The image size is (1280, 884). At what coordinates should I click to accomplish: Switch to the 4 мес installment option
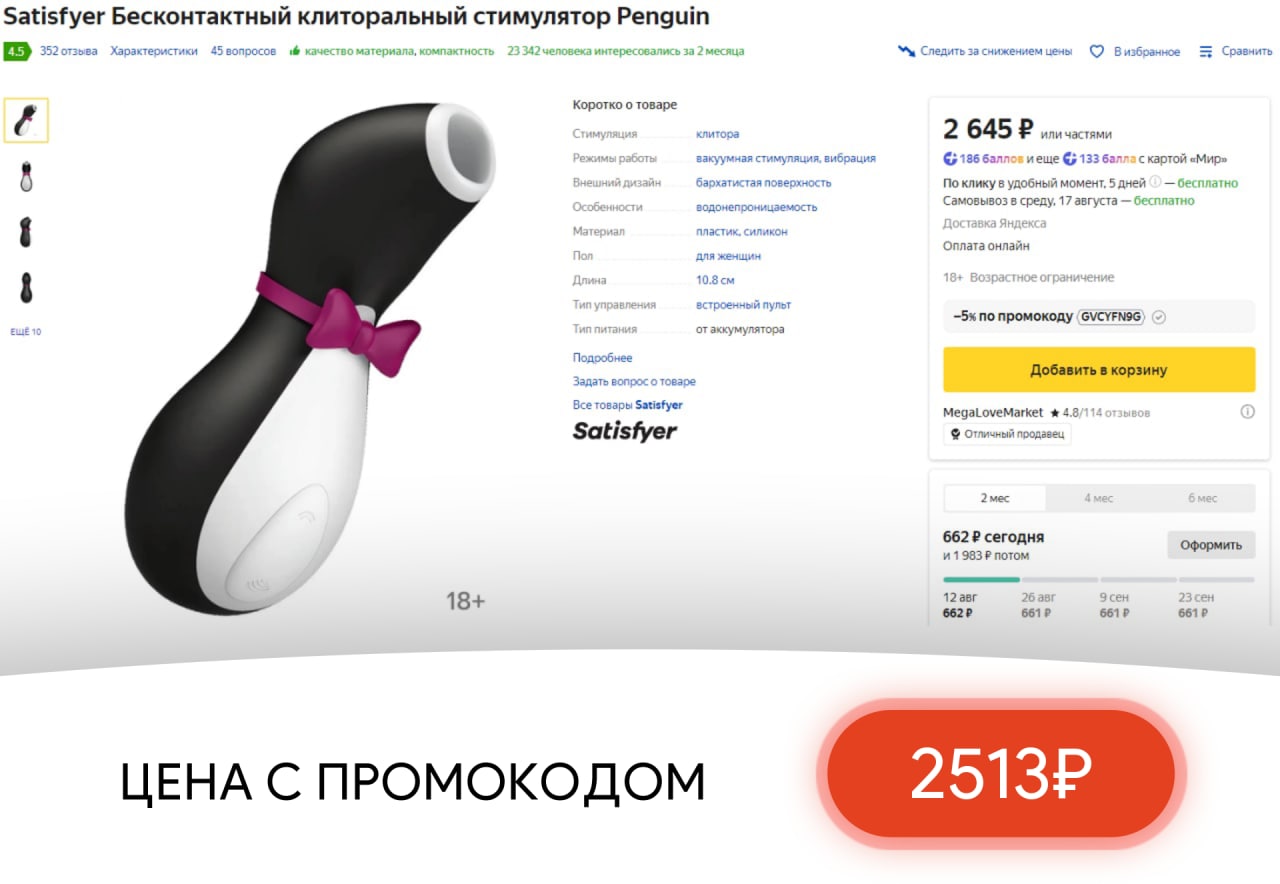(x=1098, y=498)
